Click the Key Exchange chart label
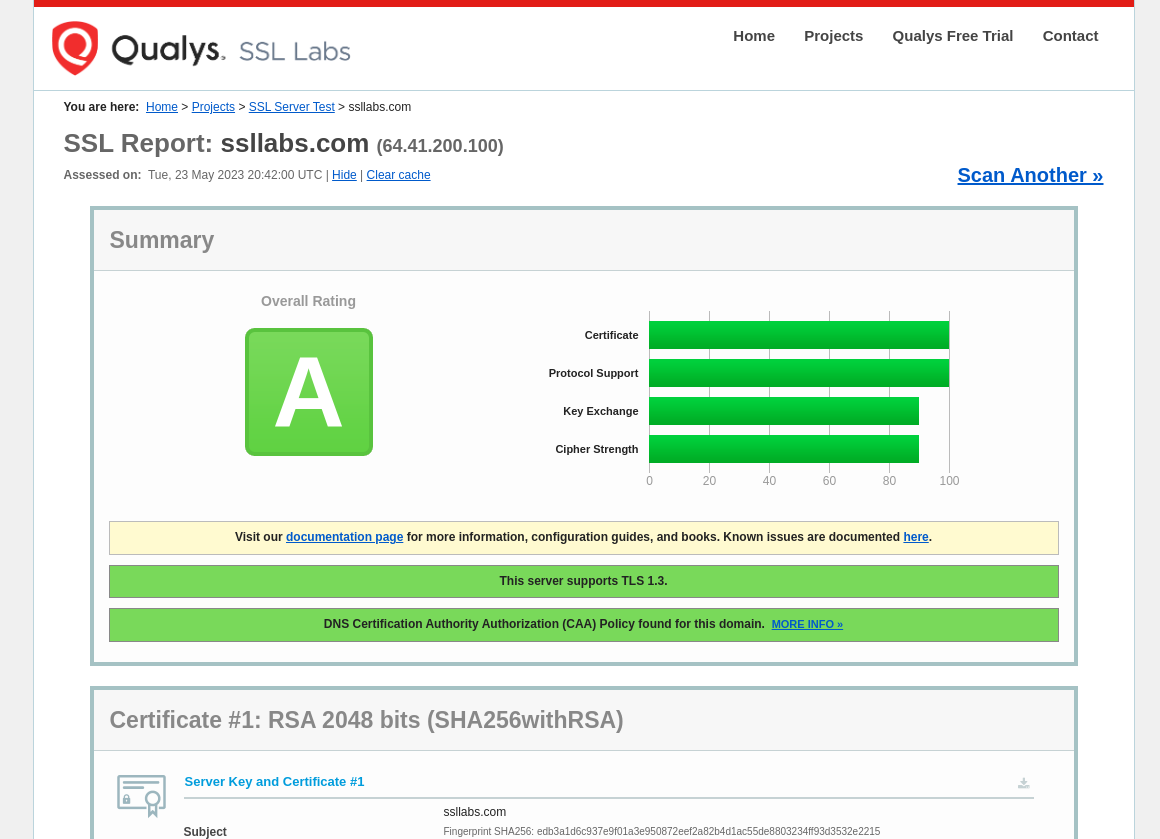 (600, 411)
